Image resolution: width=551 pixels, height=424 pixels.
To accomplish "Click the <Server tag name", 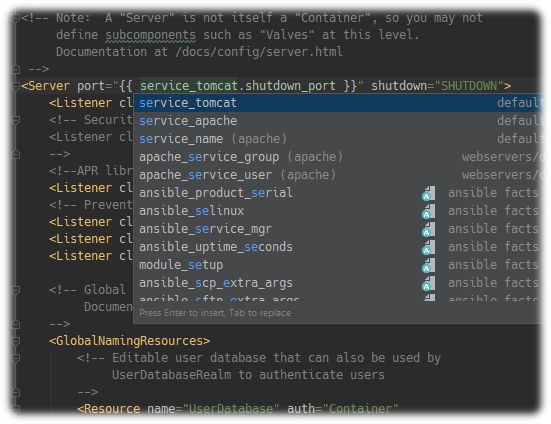I will point(46,86).
